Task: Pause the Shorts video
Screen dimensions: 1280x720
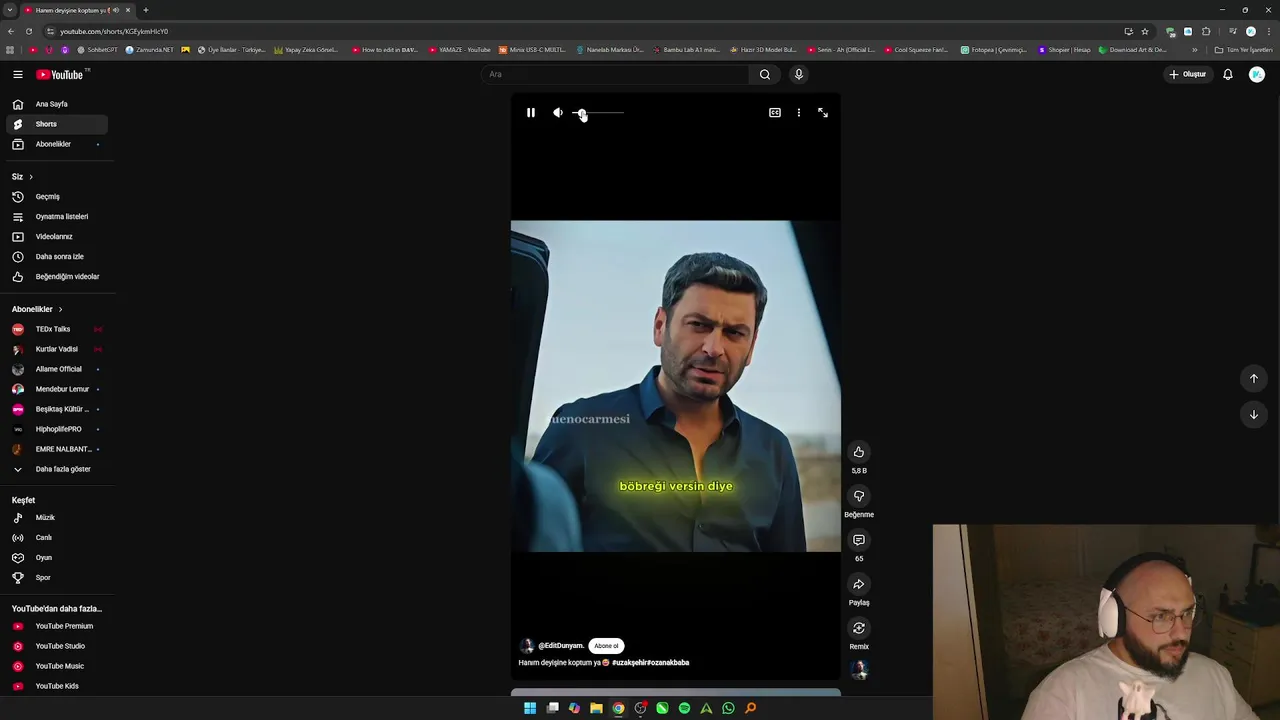Action: click(531, 113)
